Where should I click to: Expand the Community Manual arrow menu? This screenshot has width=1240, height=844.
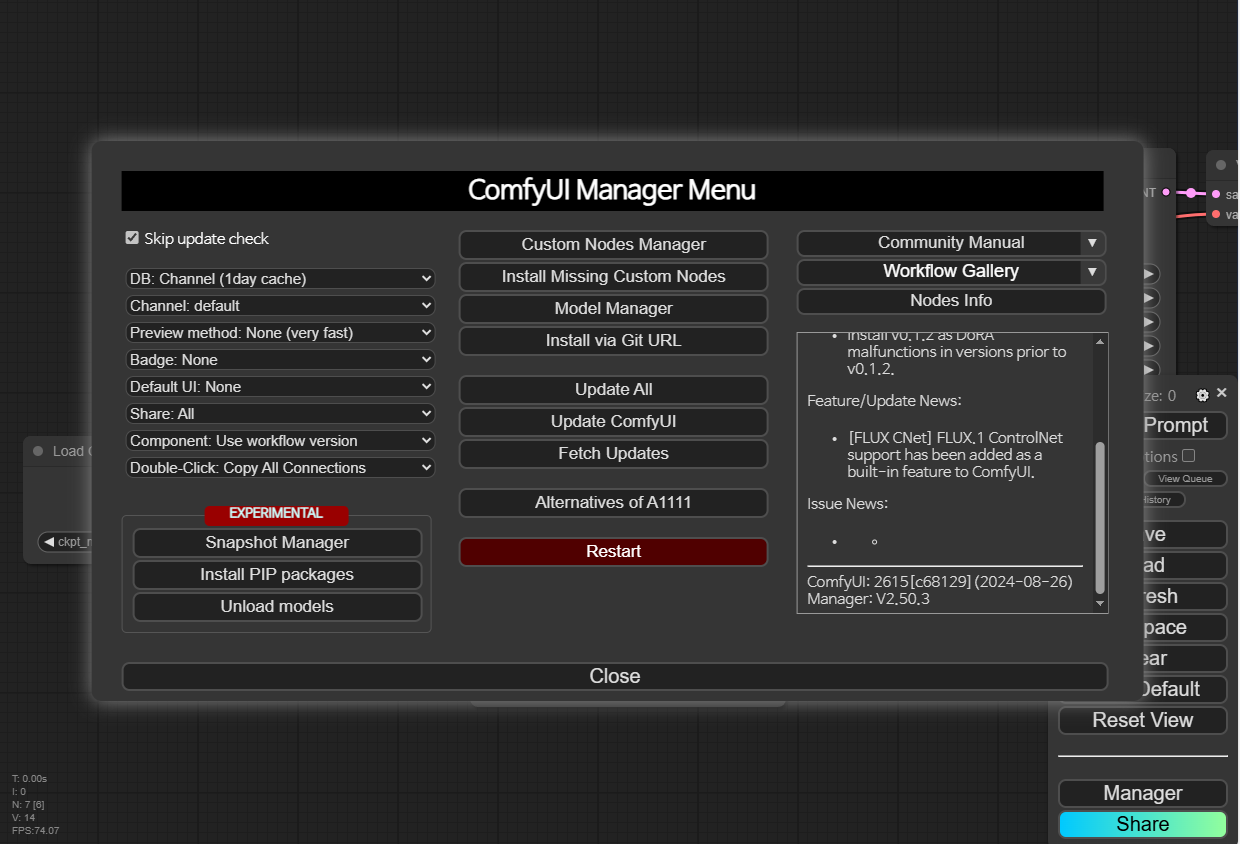1093,243
